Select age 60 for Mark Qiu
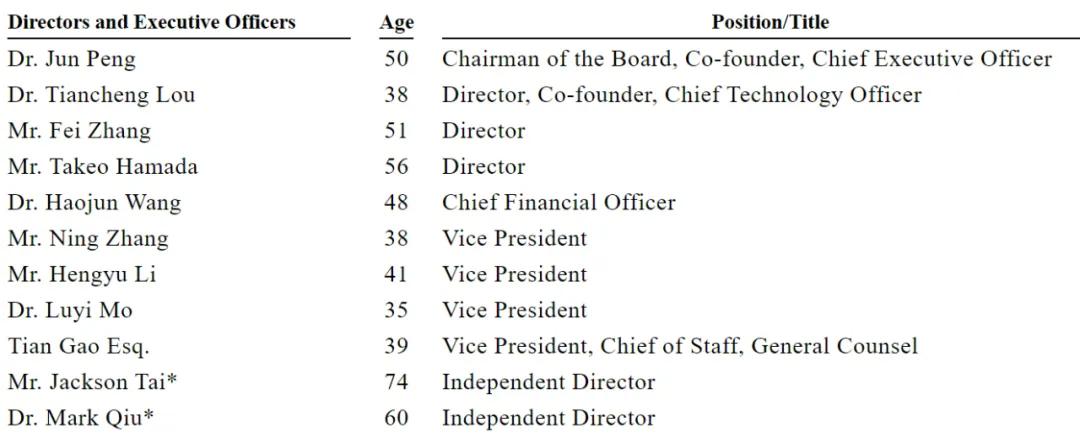Image resolution: width=1080 pixels, height=444 pixels. pyautogui.click(x=397, y=417)
